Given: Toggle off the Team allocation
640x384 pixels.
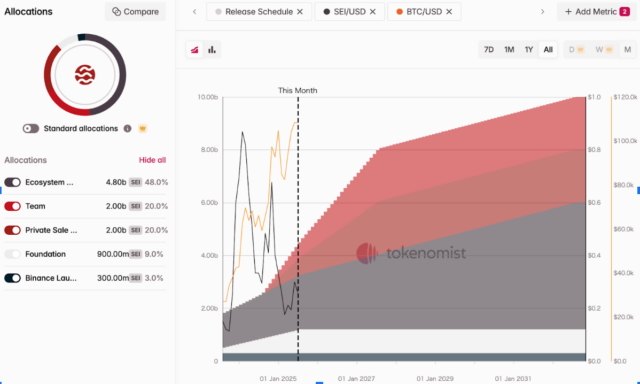Looking at the screenshot, I should point(13,206).
